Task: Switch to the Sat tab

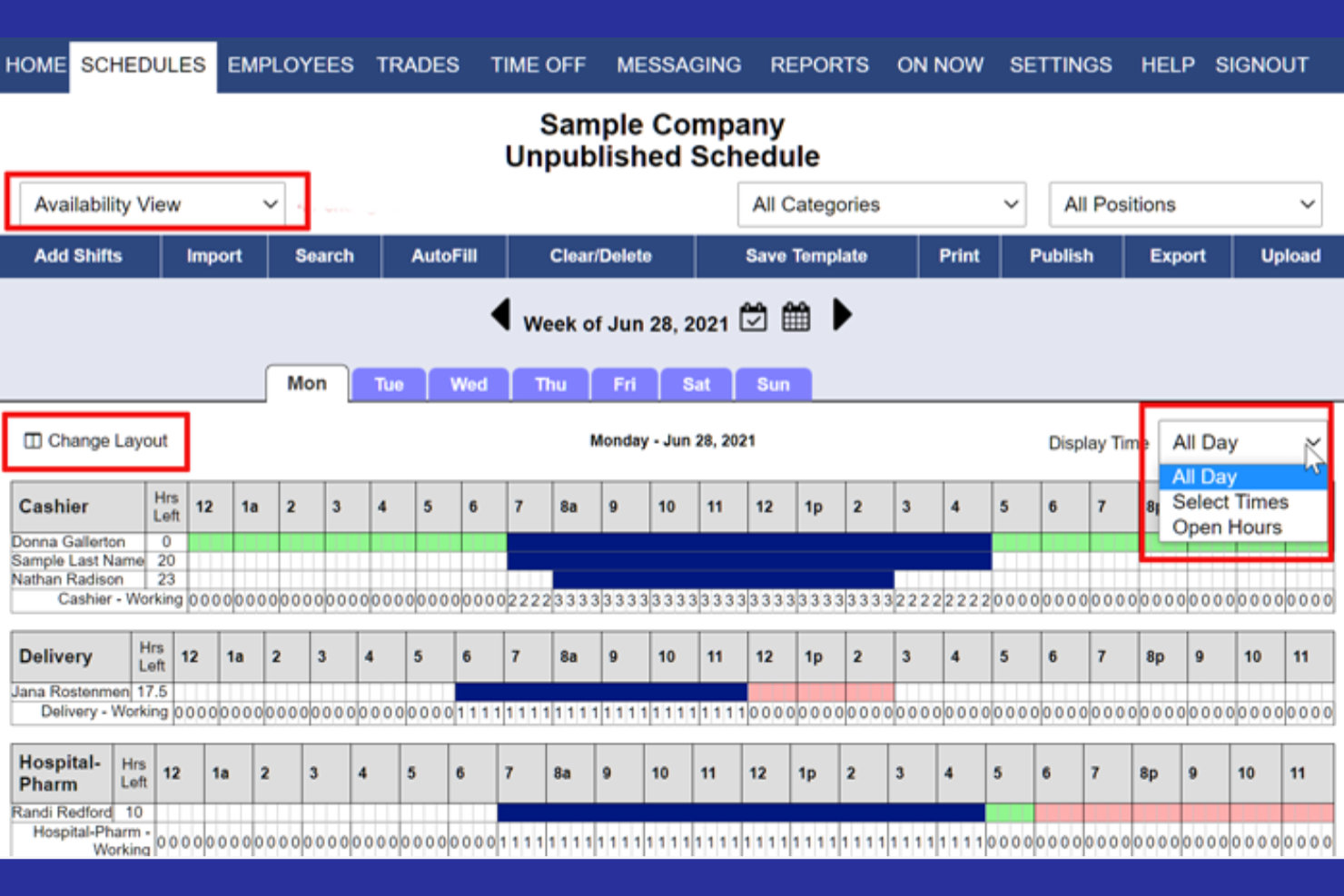Action: pyautogui.click(x=696, y=383)
